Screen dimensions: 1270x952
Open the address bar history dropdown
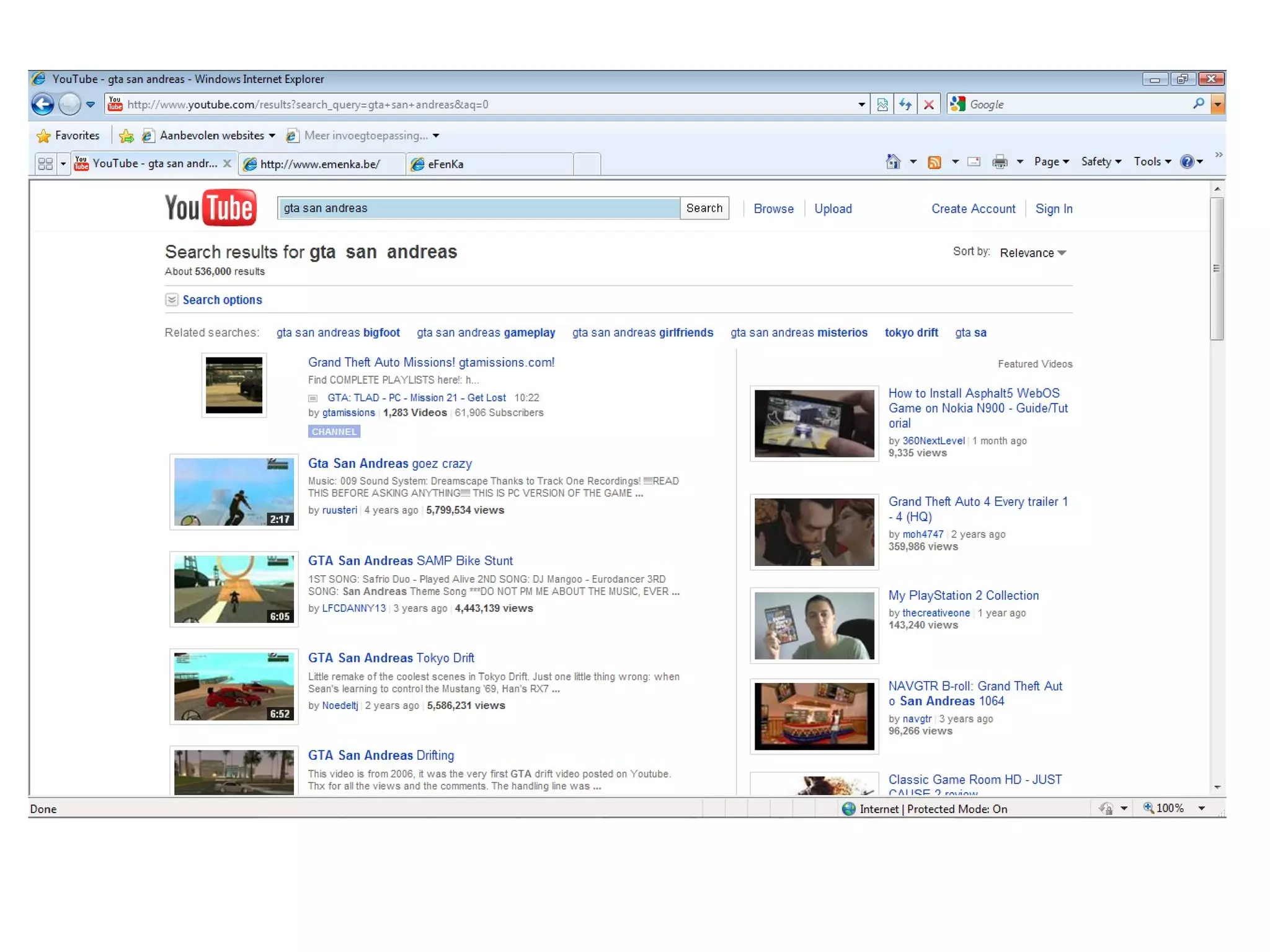[x=861, y=104]
